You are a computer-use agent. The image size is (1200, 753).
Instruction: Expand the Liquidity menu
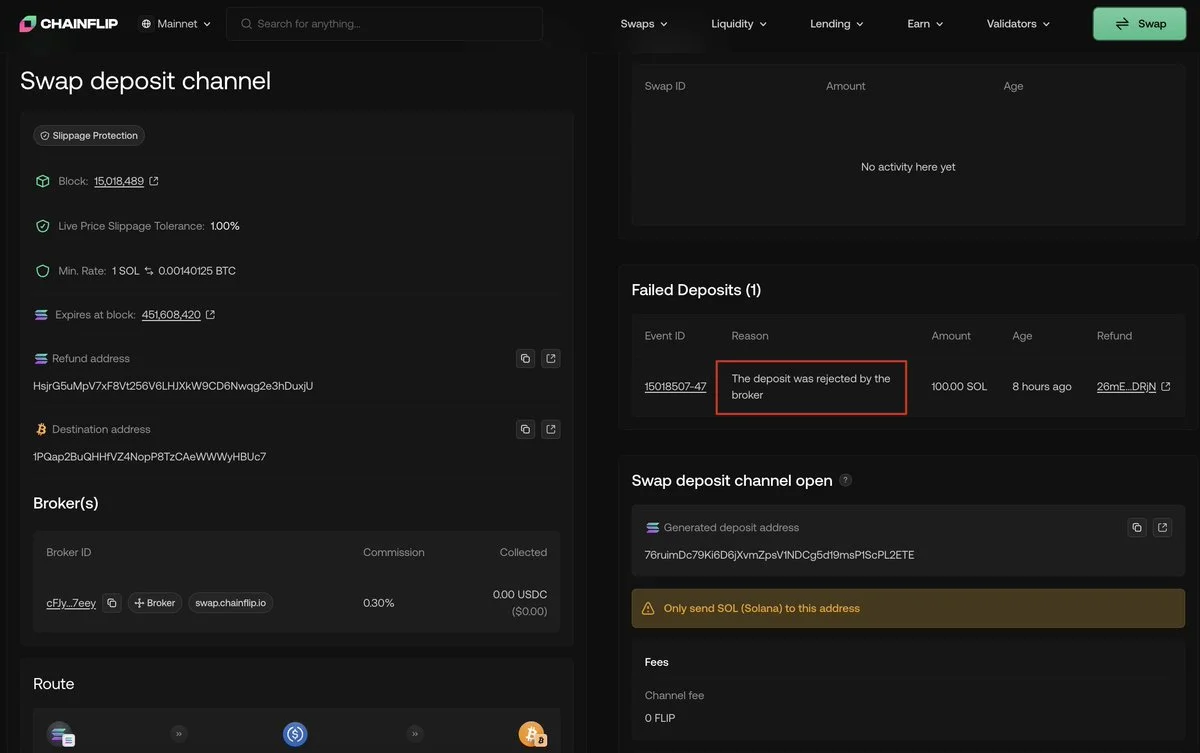point(739,23)
